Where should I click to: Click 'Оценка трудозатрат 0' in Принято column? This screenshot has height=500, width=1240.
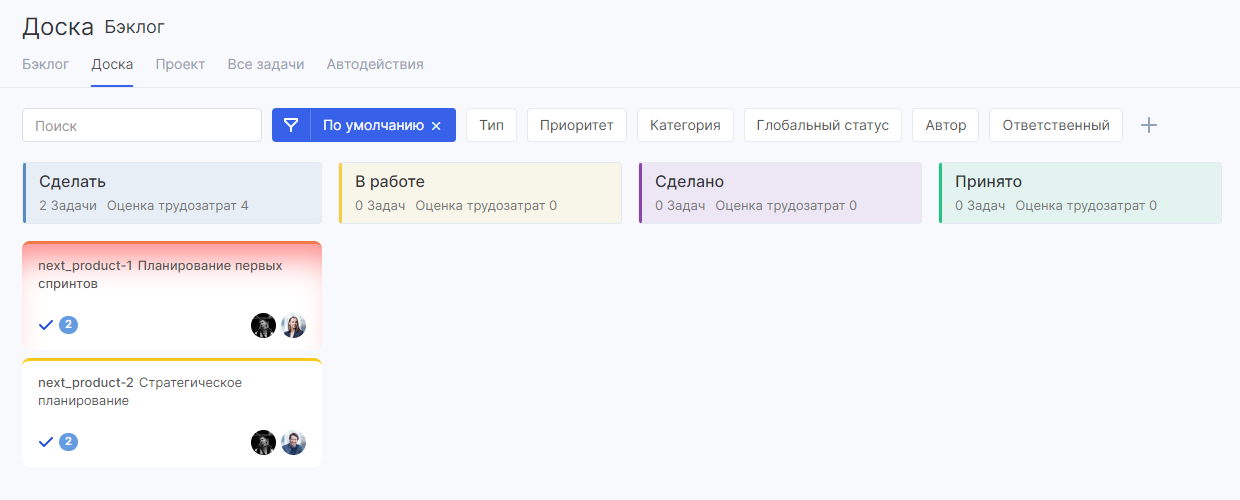1086,206
